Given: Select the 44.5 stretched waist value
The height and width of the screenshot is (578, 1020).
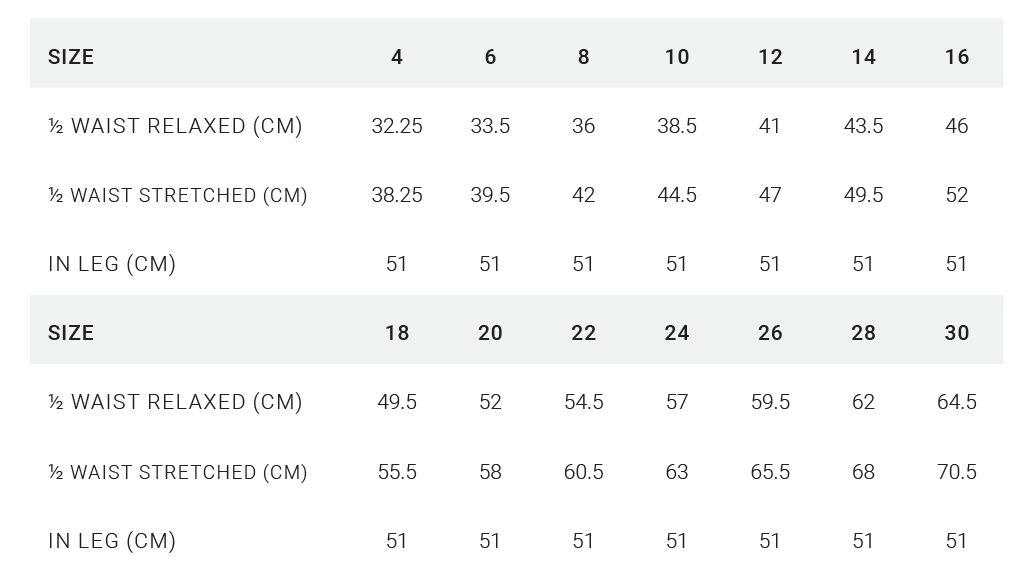Looking at the screenshot, I should point(677,195).
